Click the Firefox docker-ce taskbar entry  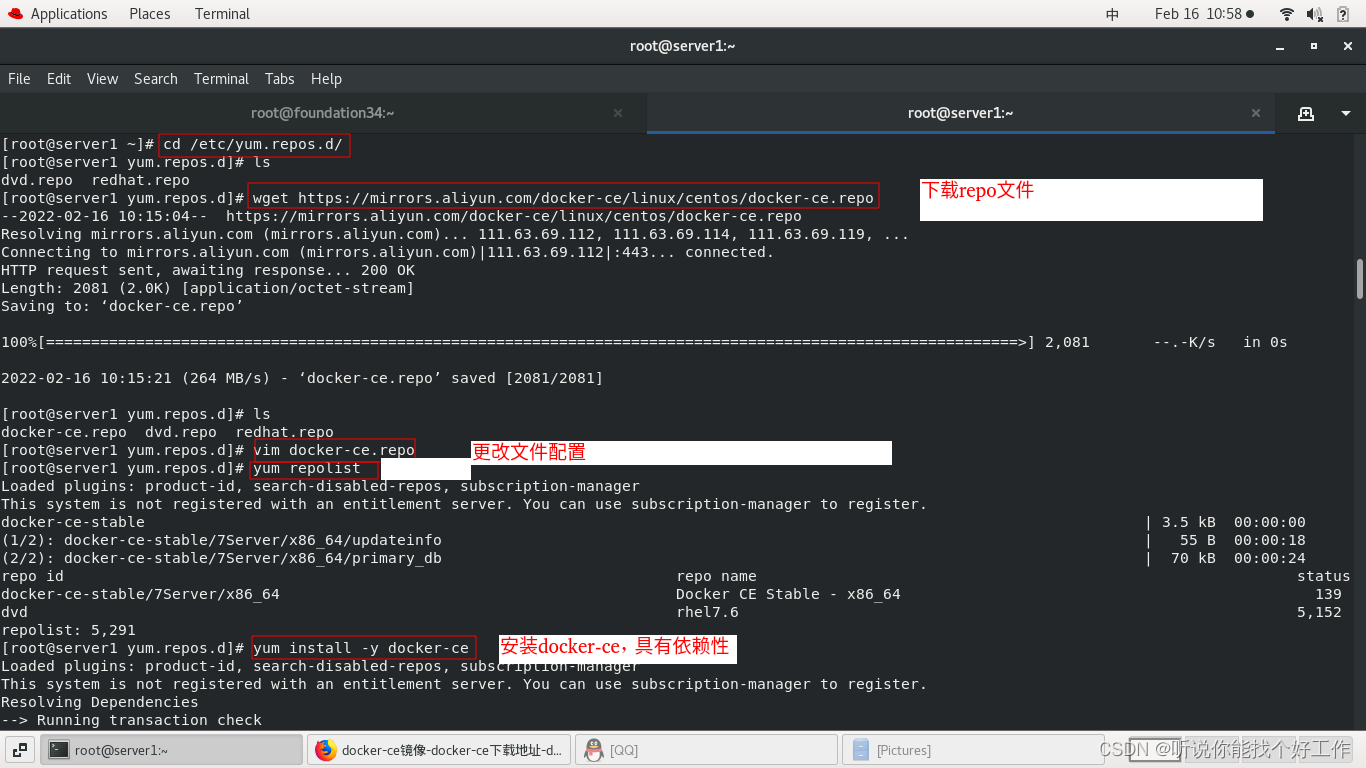click(x=440, y=750)
